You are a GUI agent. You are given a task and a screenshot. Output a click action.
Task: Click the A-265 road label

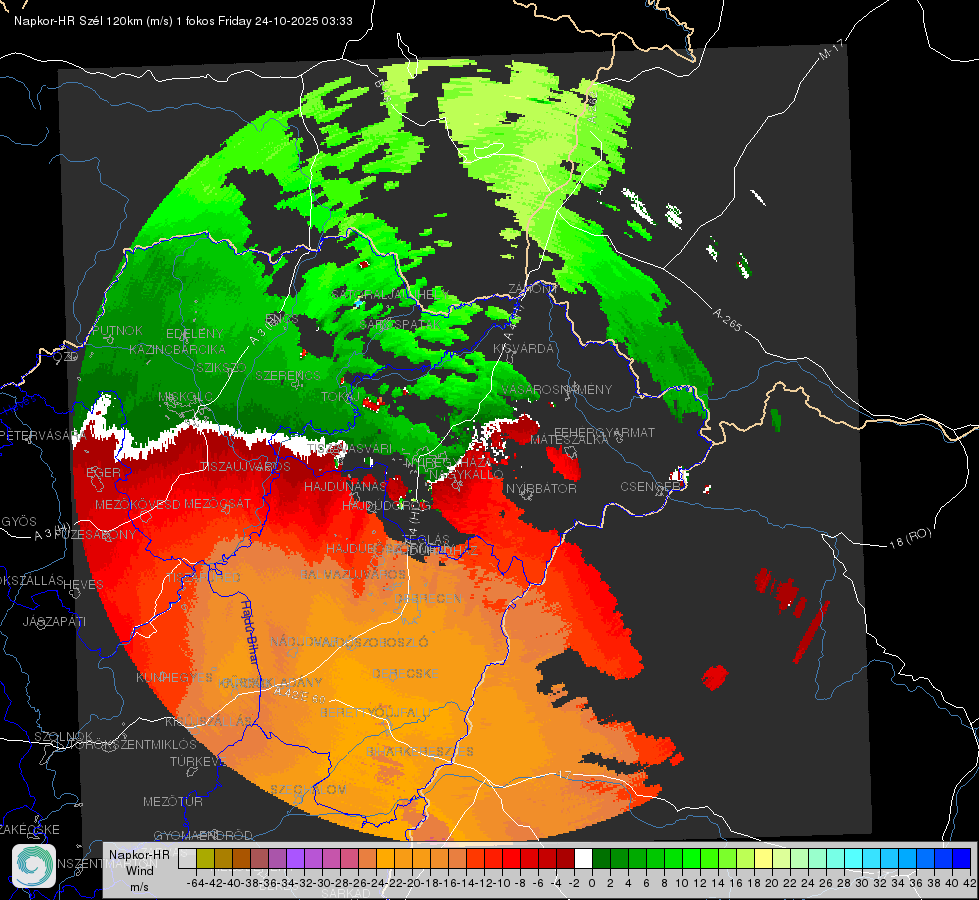click(727, 319)
